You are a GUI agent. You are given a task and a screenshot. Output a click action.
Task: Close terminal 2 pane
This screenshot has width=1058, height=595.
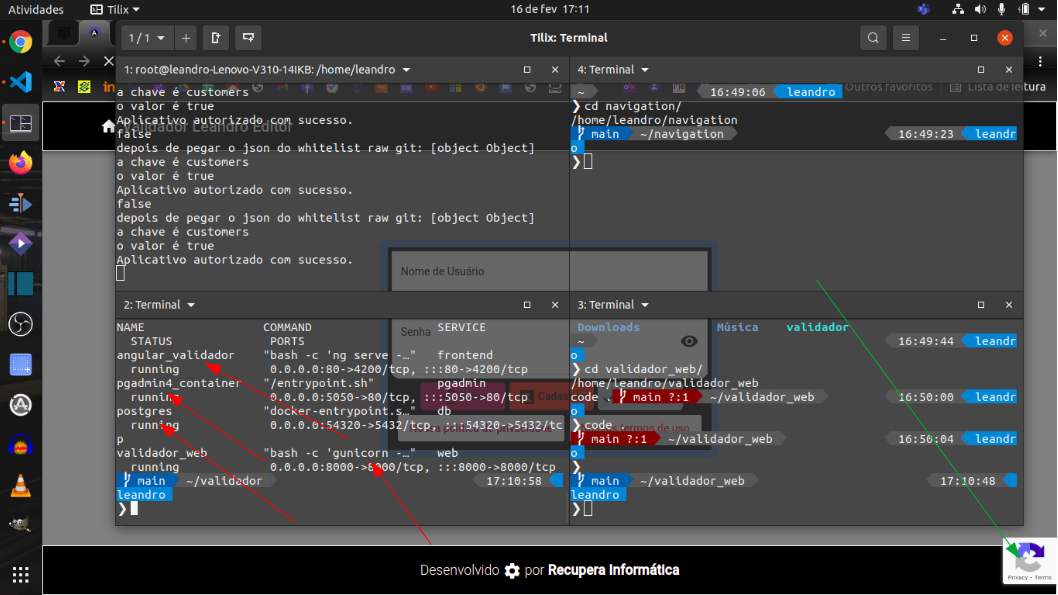coord(555,305)
